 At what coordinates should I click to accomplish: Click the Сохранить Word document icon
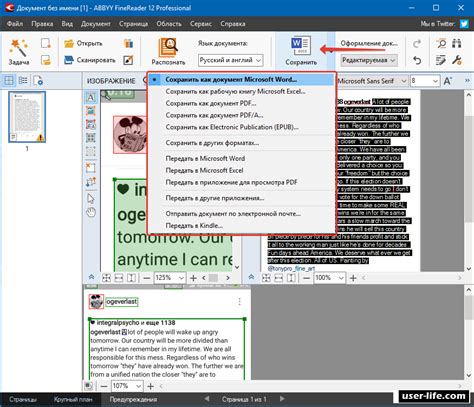(x=301, y=46)
